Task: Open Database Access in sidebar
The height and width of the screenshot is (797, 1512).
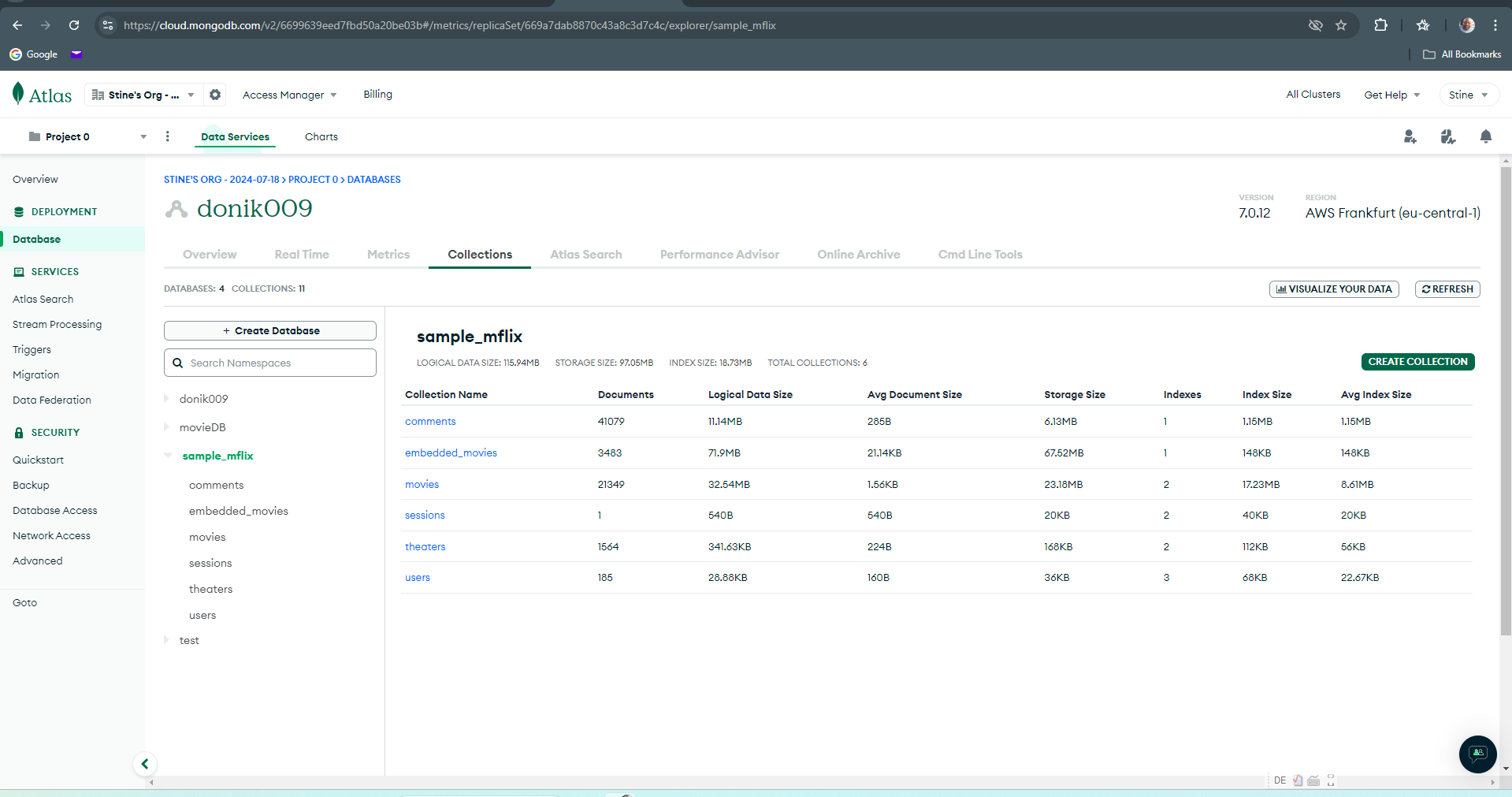Action: pyautogui.click(x=55, y=511)
